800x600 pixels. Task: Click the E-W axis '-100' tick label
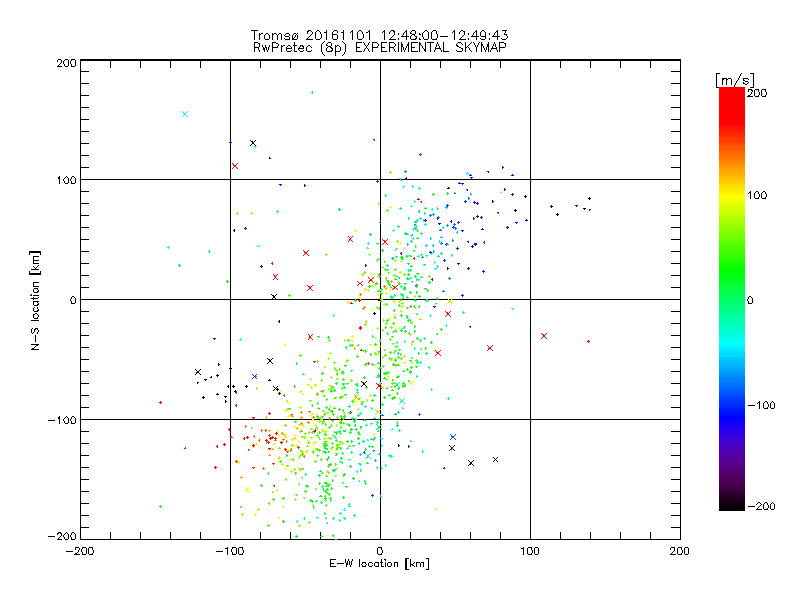coord(230,552)
